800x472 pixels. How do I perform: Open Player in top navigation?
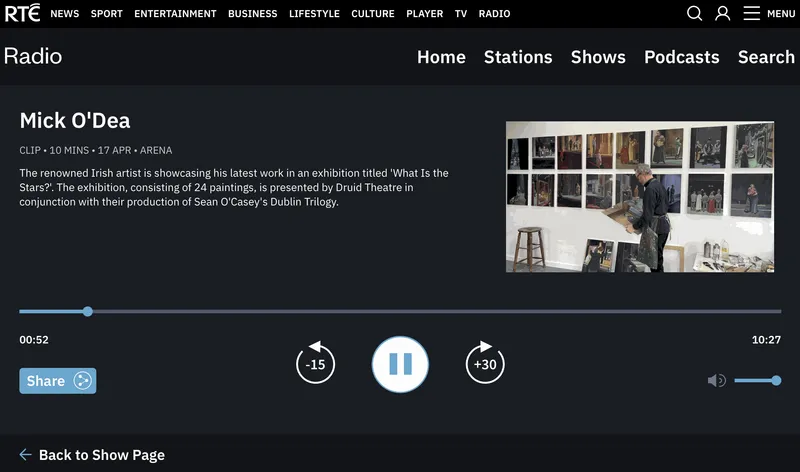425,14
